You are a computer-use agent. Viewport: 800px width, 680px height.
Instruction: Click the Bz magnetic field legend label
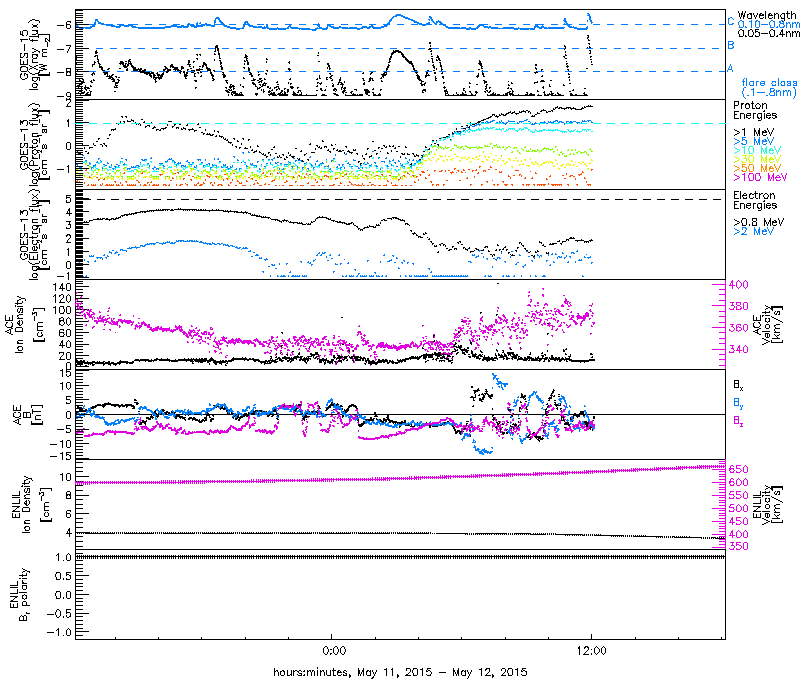738,421
